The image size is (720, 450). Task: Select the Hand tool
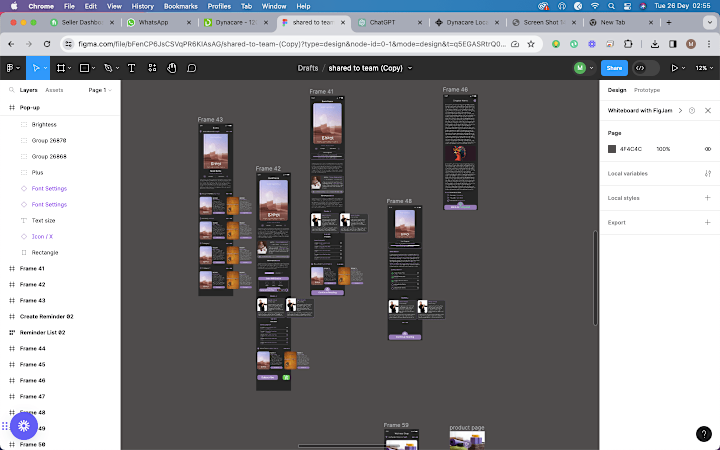pyautogui.click(x=171, y=68)
